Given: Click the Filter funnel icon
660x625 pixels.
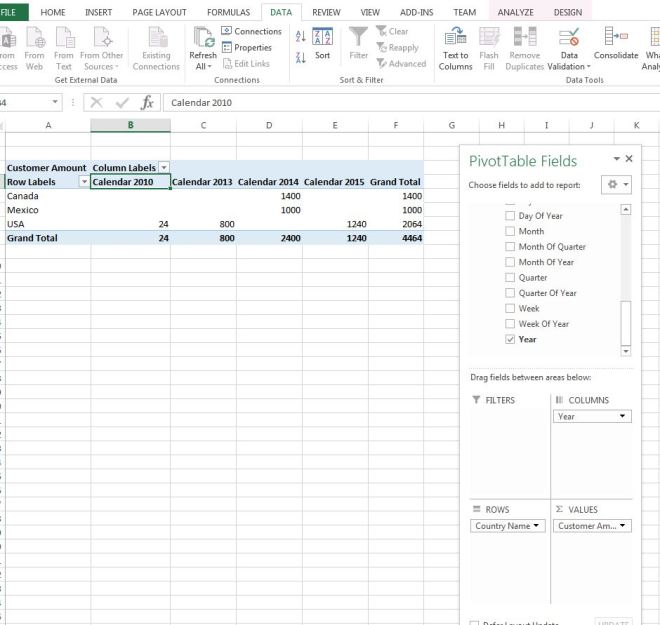Looking at the screenshot, I should 358,38.
